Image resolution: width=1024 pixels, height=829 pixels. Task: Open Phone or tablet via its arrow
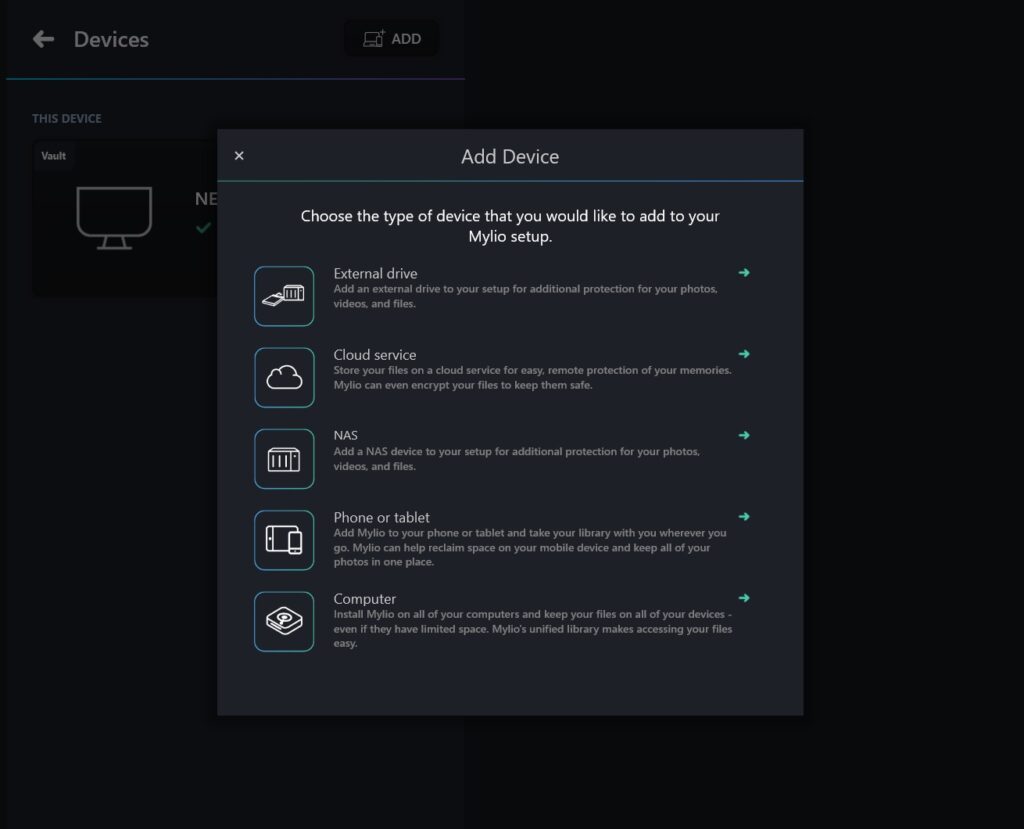coord(743,517)
